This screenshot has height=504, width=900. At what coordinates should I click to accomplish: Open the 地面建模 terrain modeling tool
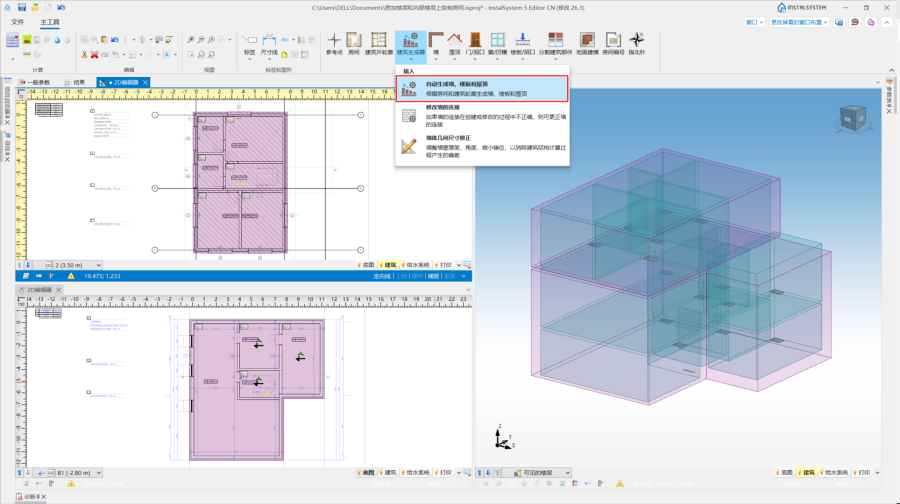point(587,43)
